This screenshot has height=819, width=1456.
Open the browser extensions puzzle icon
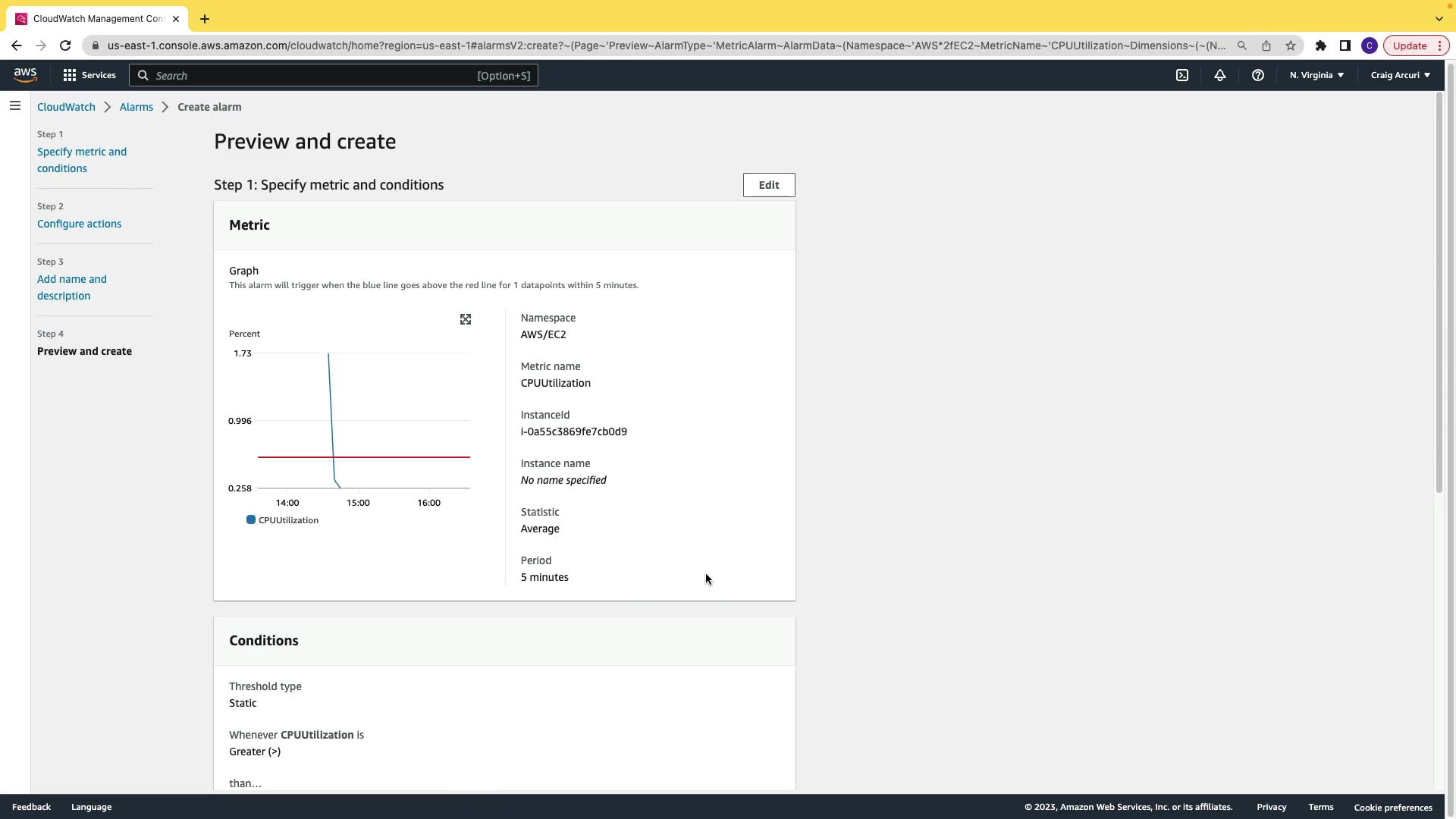coord(1321,45)
